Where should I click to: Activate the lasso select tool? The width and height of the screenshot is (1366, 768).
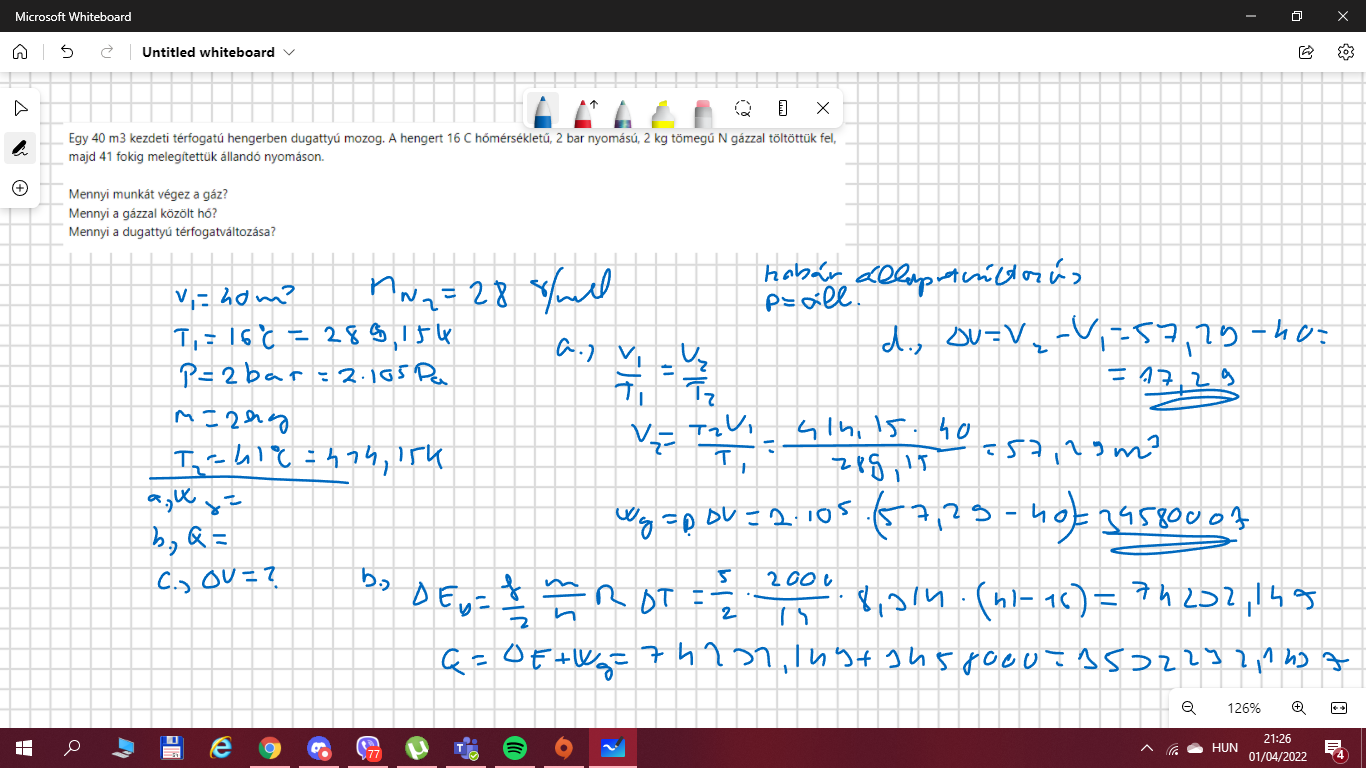(743, 108)
